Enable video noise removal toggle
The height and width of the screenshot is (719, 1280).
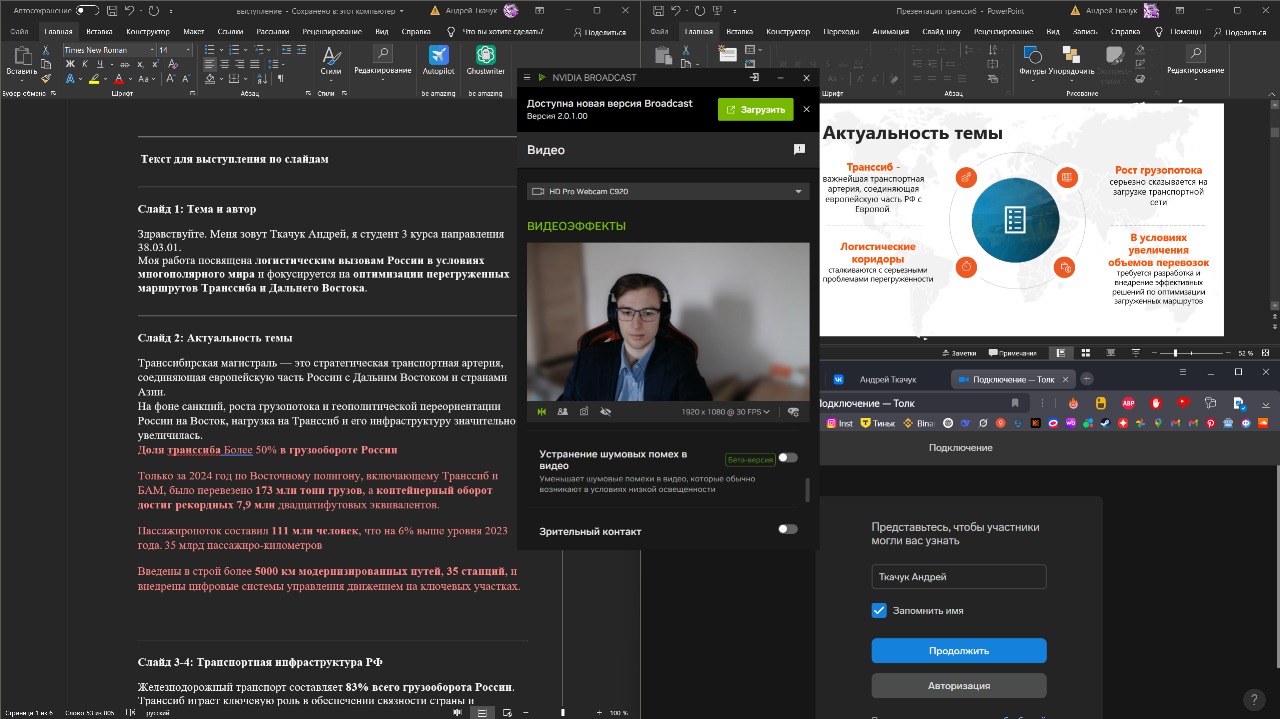[788, 458]
